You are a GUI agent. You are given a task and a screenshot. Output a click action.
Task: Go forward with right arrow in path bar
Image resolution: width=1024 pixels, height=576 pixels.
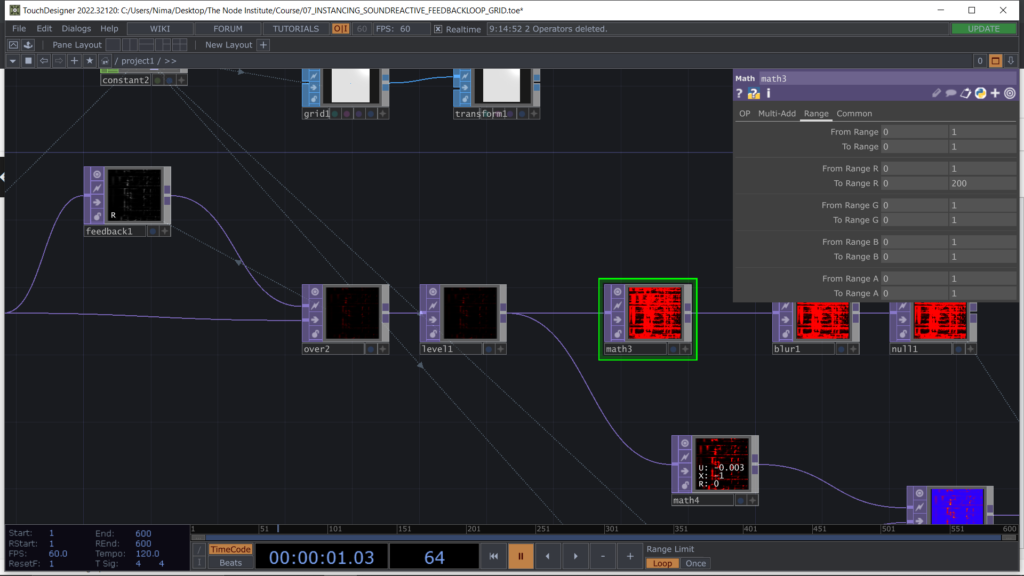59,61
